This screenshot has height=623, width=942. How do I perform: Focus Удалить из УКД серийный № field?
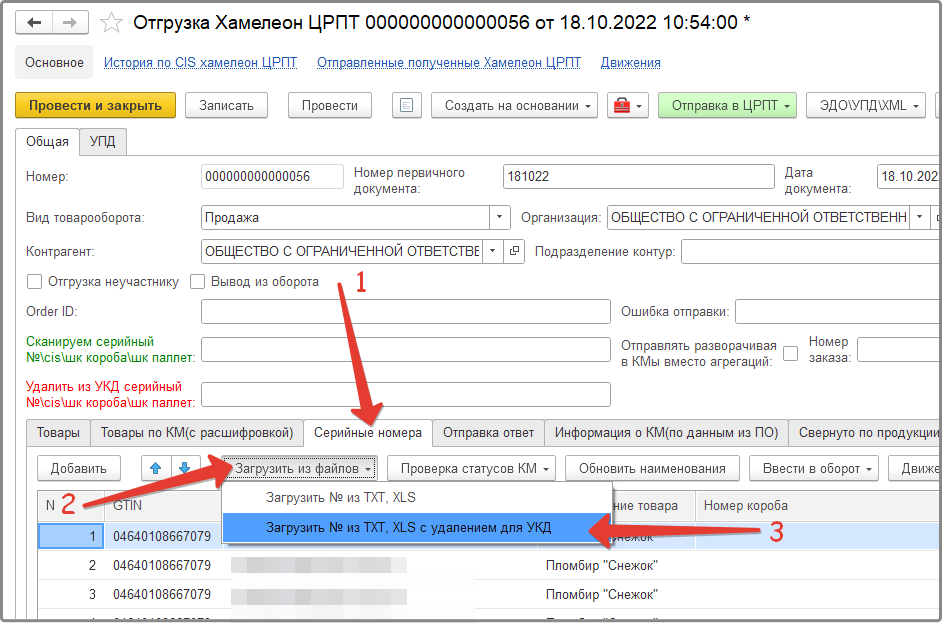point(406,395)
